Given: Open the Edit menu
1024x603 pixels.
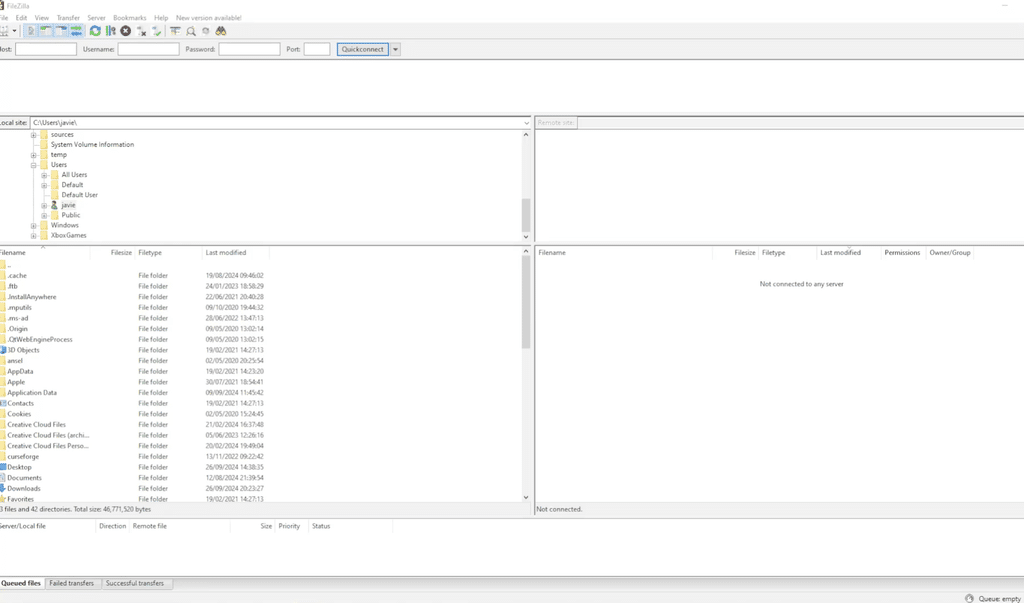Looking at the screenshot, I should (22, 18).
